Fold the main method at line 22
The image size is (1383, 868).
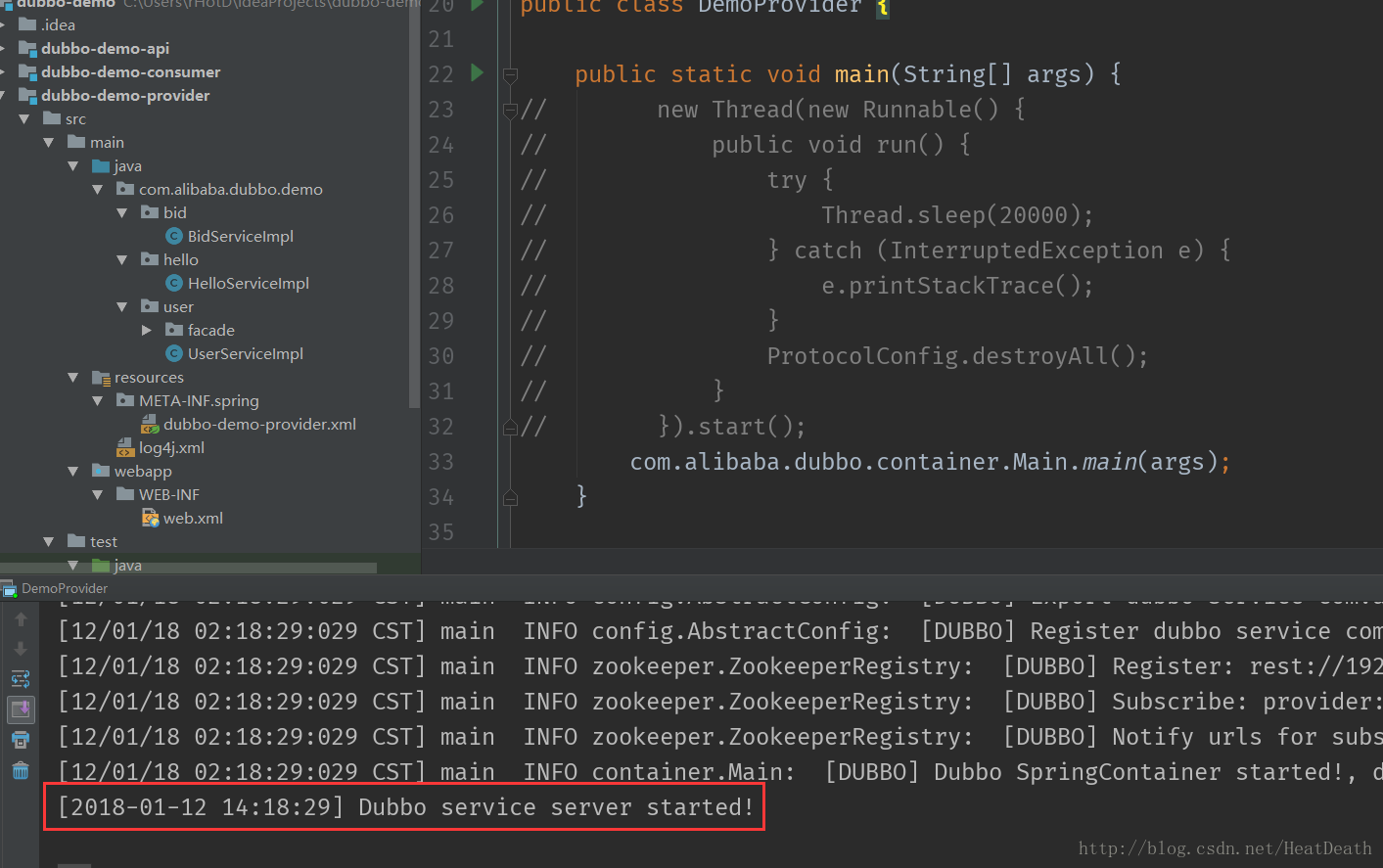click(510, 74)
